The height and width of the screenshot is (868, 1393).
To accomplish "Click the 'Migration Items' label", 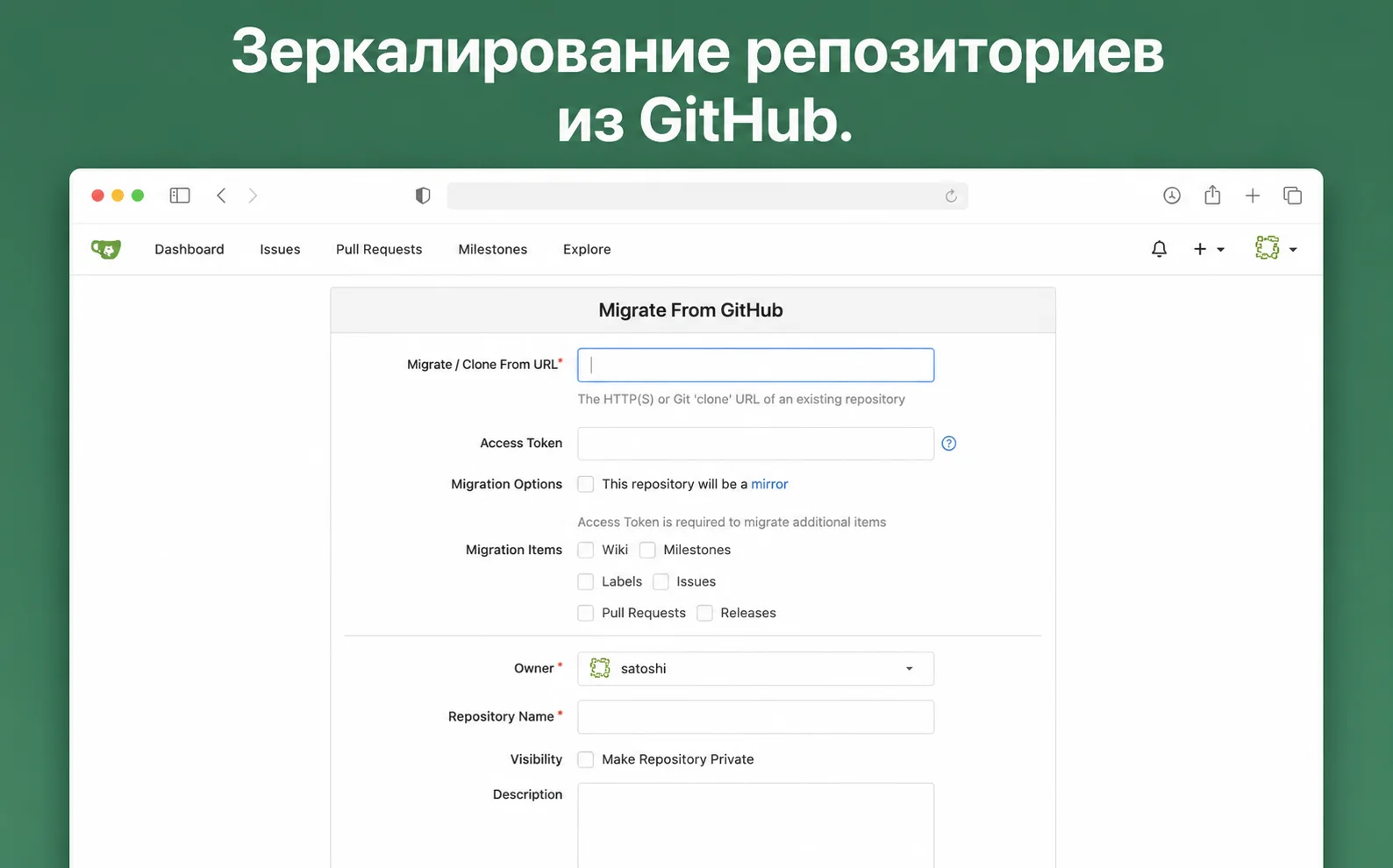I will point(514,550).
